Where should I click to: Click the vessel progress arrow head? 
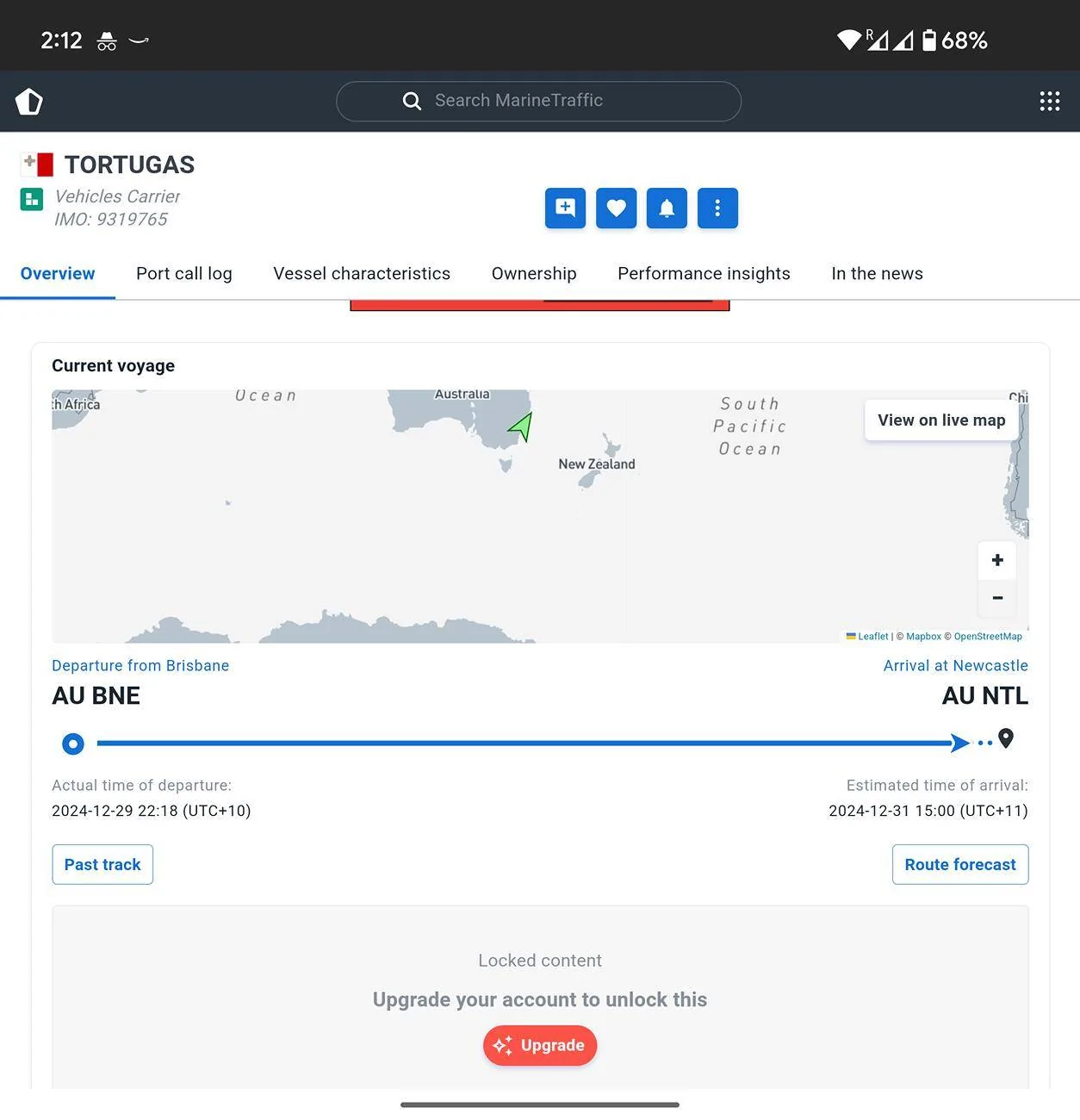[x=959, y=743]
